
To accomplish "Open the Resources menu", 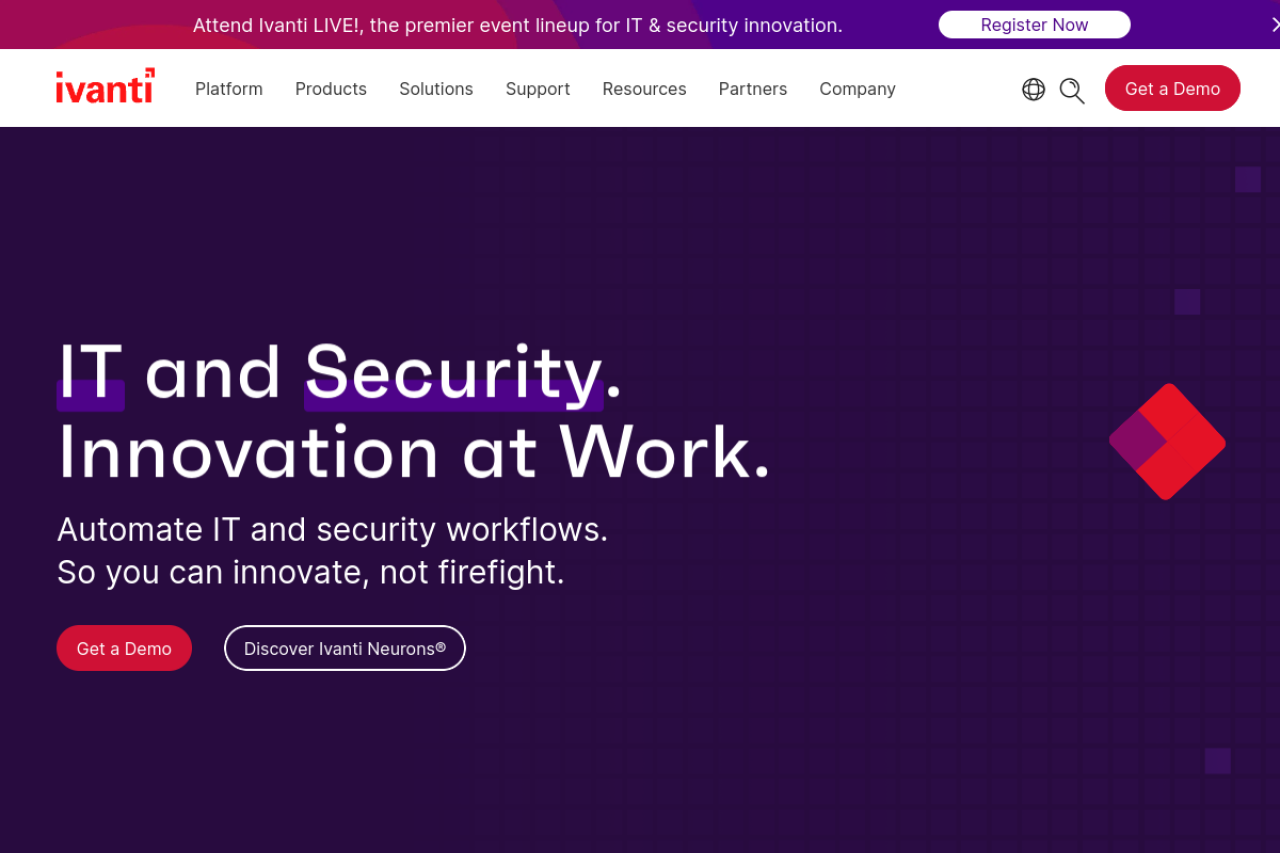I will click(x=644, y=89).
